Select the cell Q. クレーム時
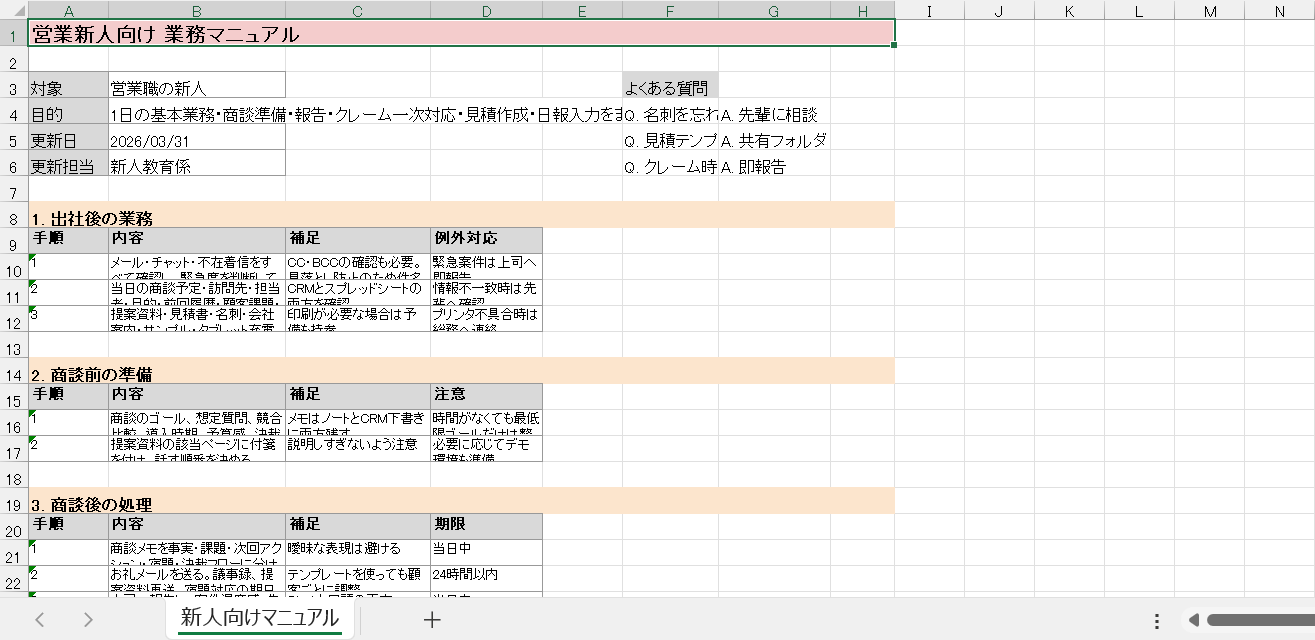 coord(670,163)
